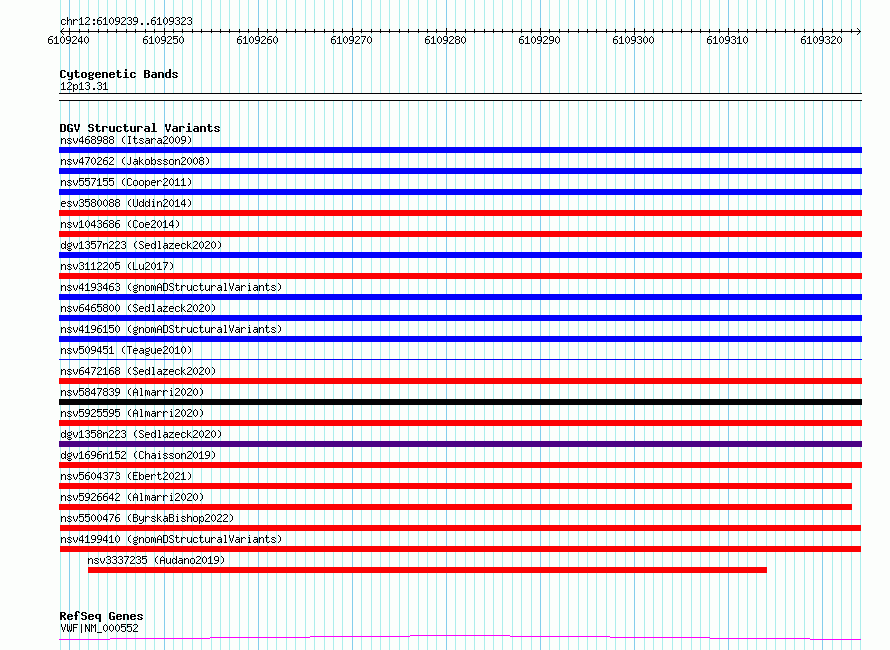The image size is (890, 650).
Task: Open the nsv4196150 (gnomADStructuralVariants) label
Action: pos(171,329)
